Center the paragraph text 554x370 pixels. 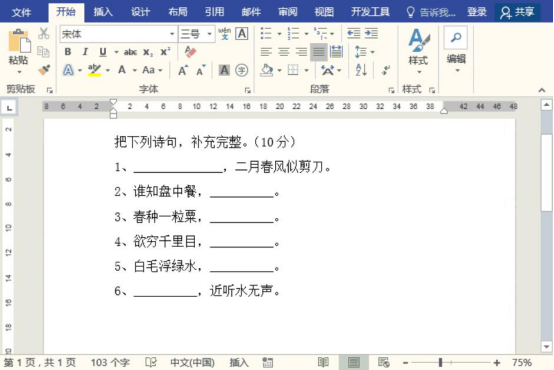coord(284,52)
